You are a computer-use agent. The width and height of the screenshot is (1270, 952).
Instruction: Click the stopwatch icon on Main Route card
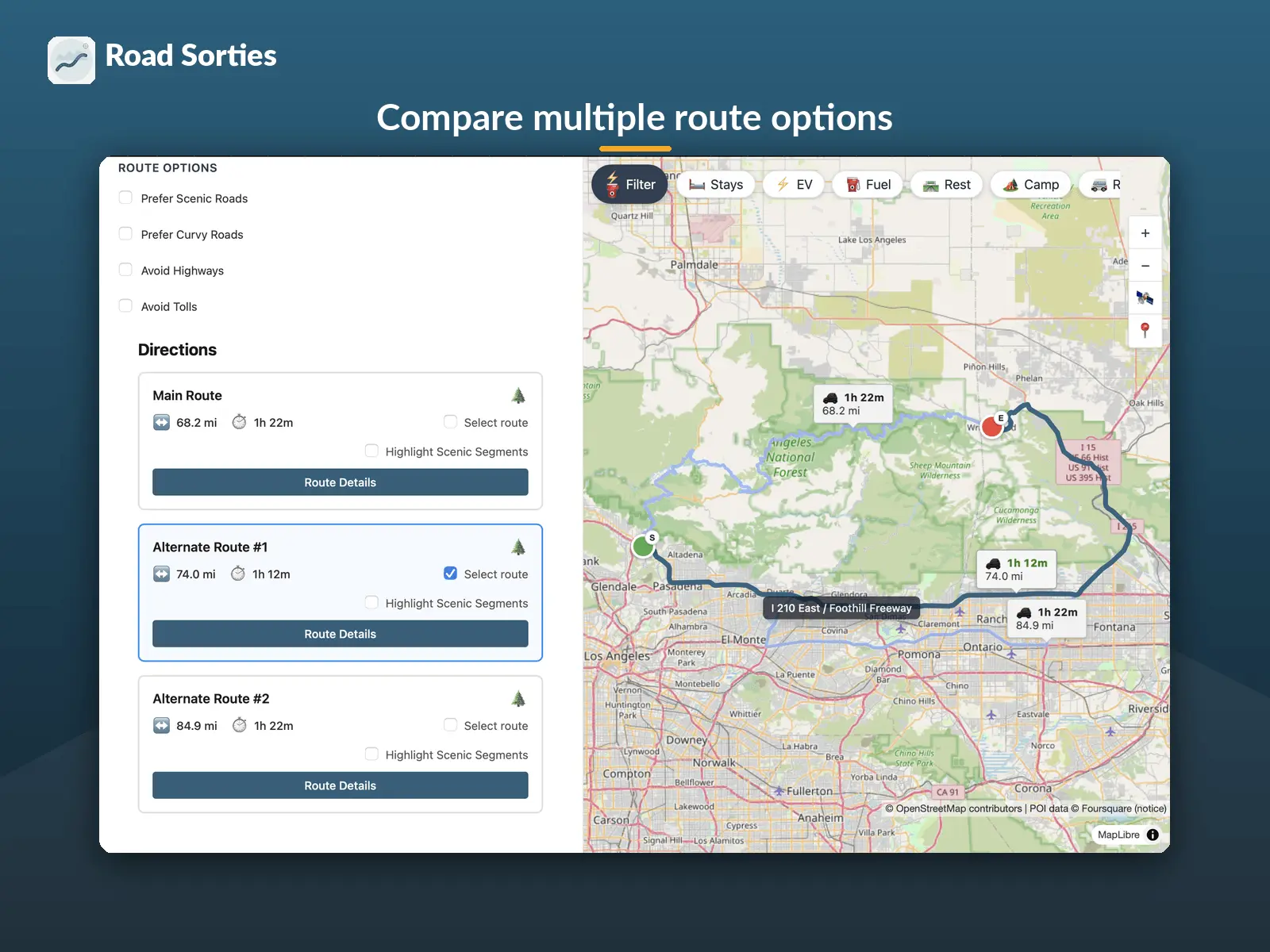pos(239,422)
